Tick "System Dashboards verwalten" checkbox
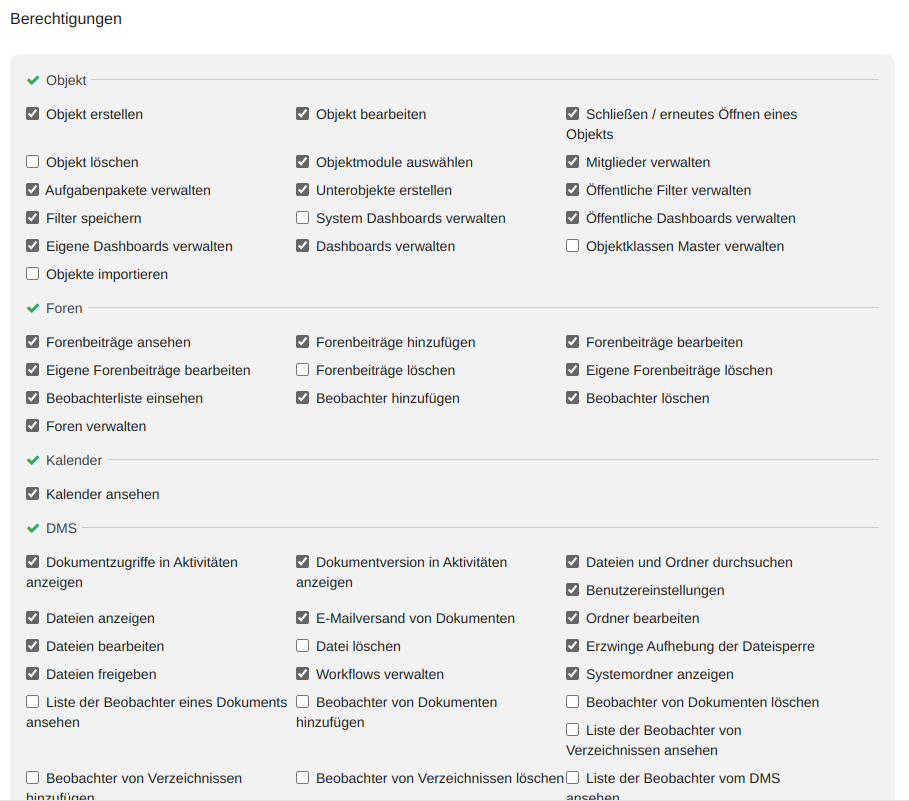The width and height of the screenshot is (909, 801). coord(303,218)
